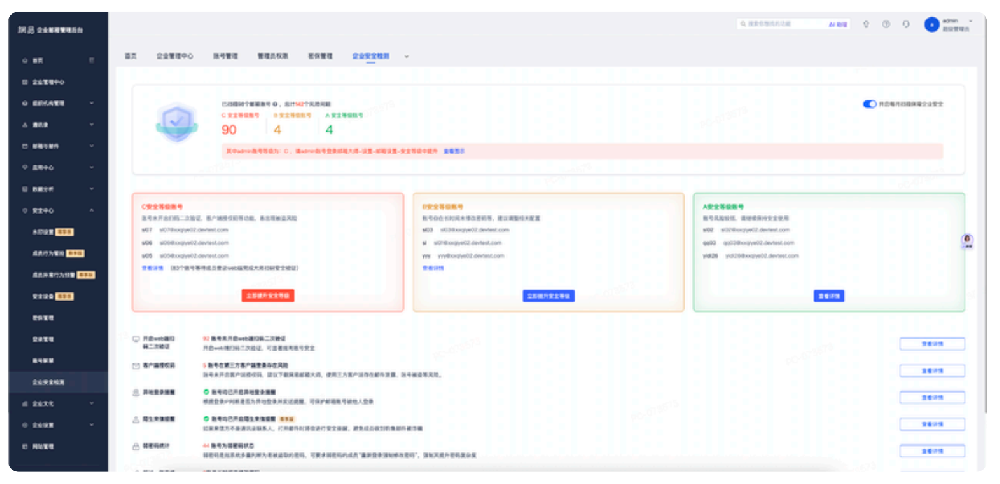Select the active 企业安全检测 tab
Screen dimensions: 1000x484
[371, 56]
